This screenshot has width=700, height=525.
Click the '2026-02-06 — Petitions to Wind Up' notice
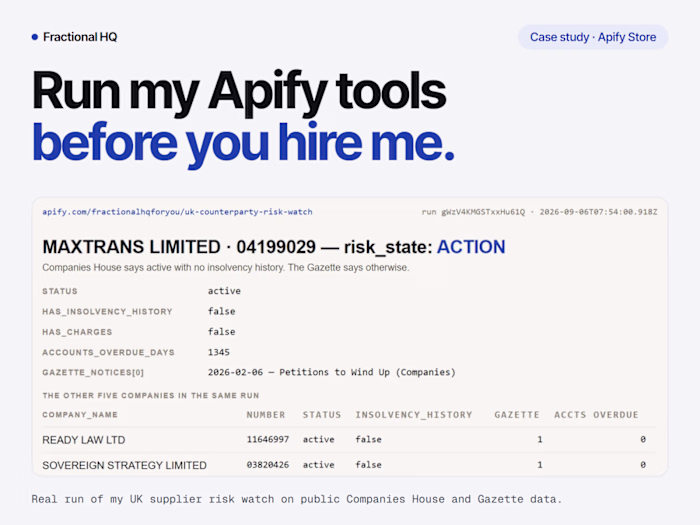(x=332, y=372)
